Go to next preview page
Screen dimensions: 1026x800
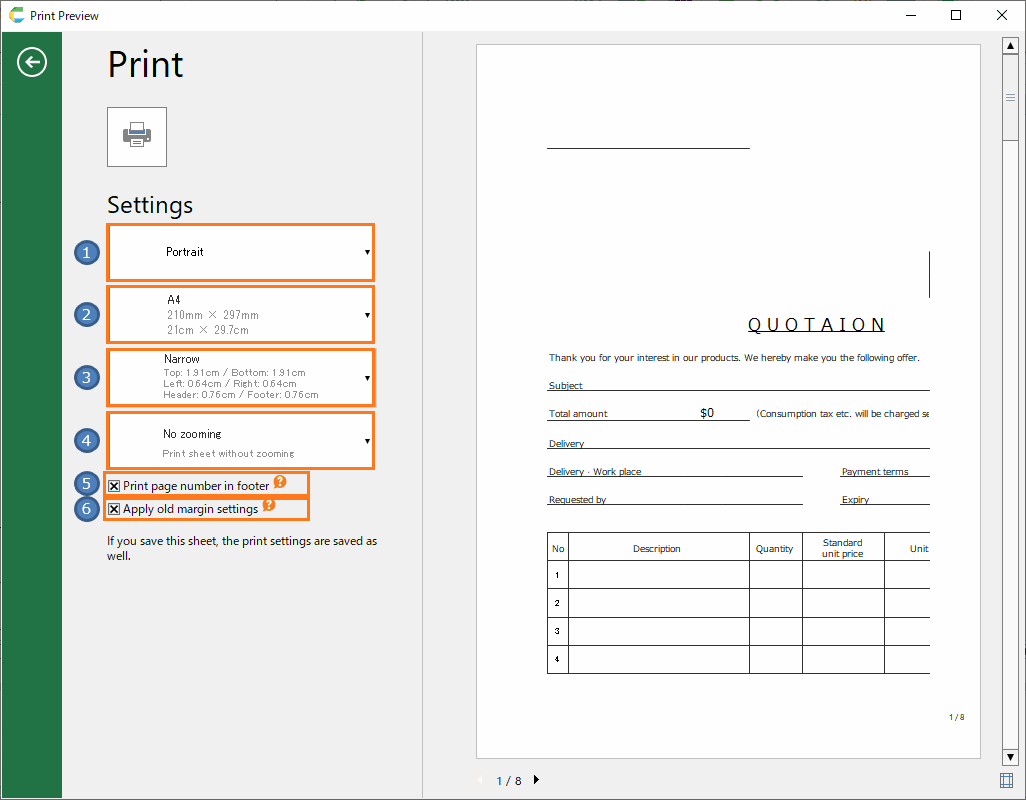click(x=536, y=780)
